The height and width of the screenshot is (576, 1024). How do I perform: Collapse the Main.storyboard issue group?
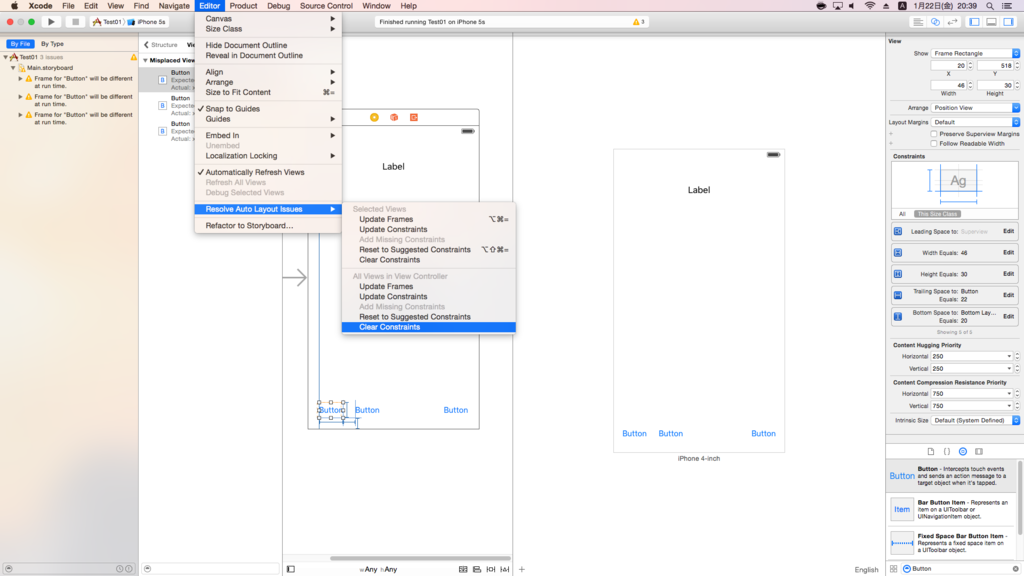click(x=13, y=68)
